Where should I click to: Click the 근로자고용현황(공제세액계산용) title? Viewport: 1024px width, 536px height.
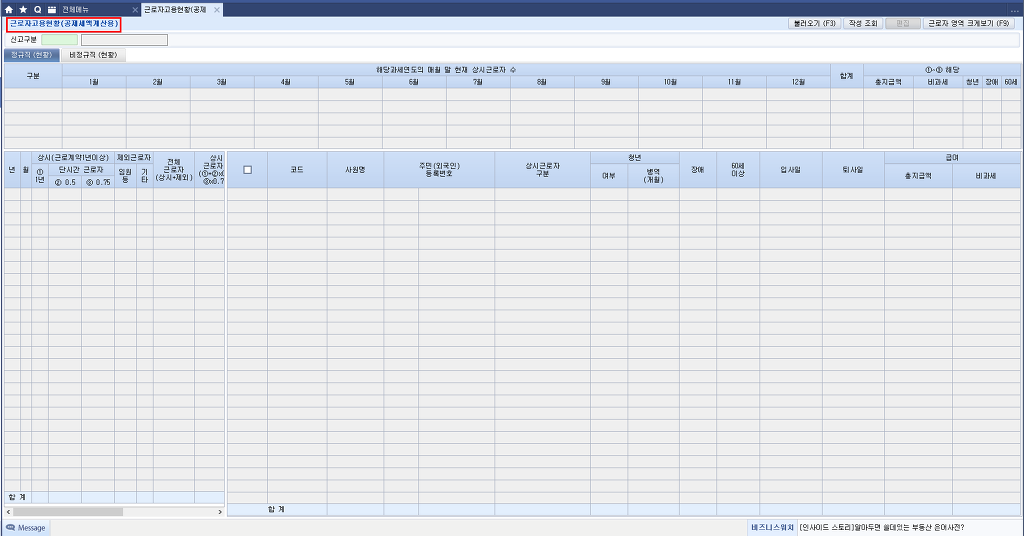63,24
